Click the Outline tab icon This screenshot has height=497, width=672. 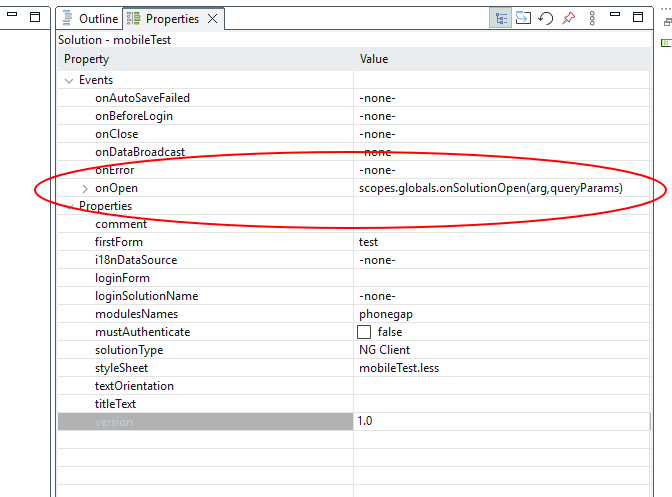pos(68,19)
